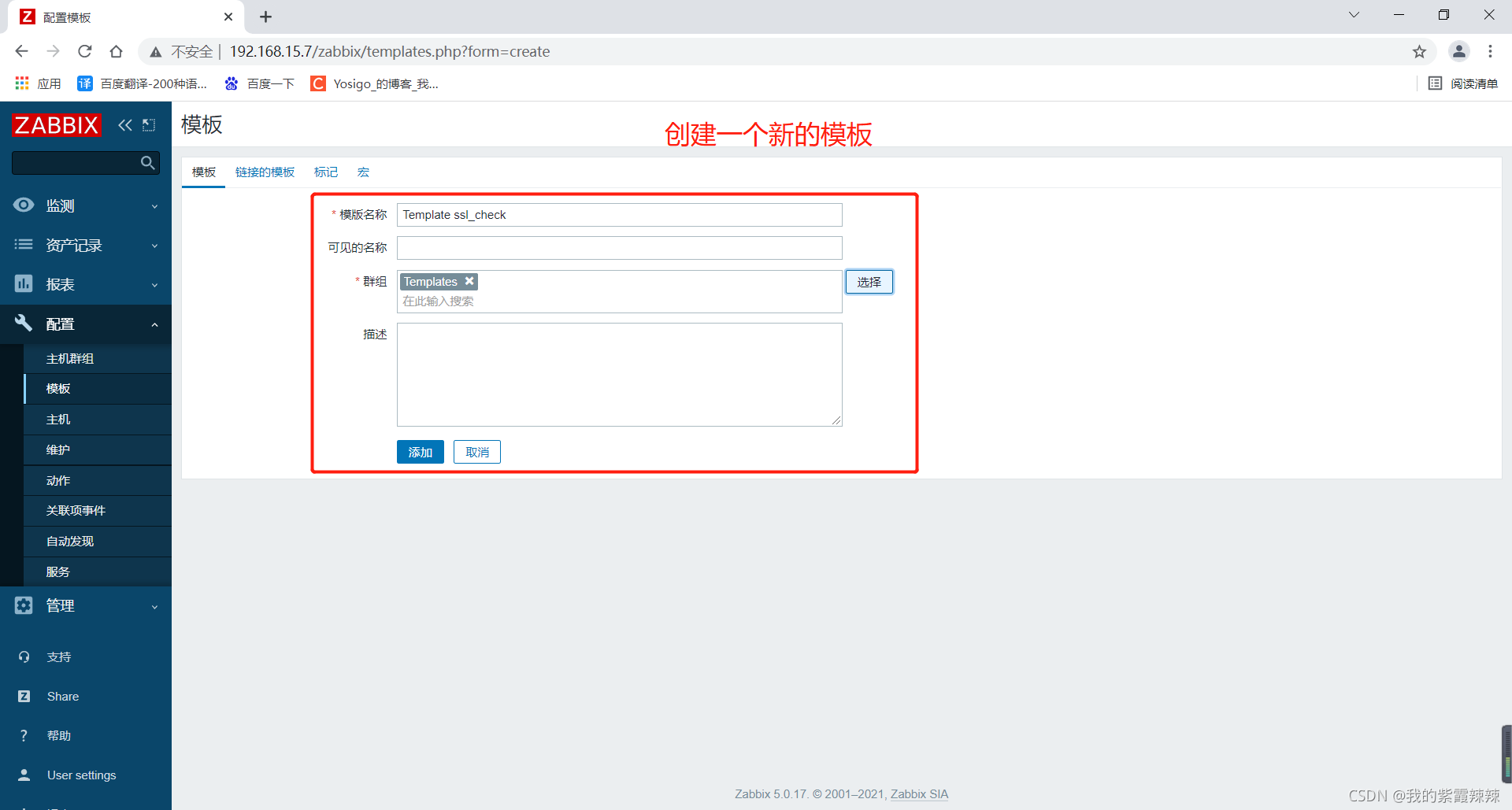Open 动作 in the sidebar
Screen dimensions: 1512x810
(x=98, y=480)
